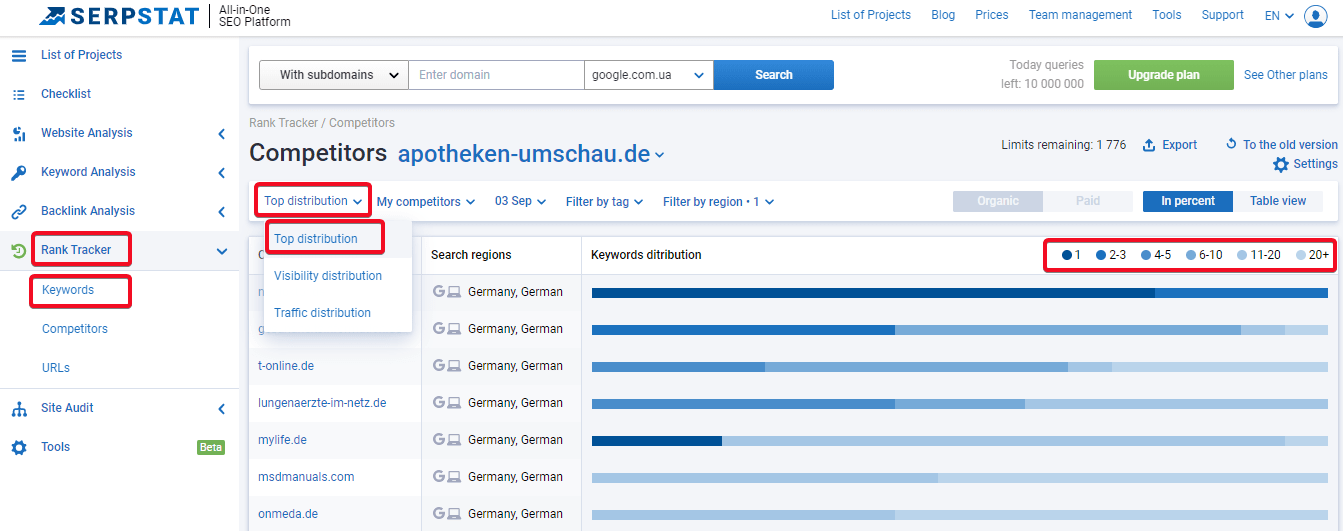Open the Prices link in header

coord(991,15)
